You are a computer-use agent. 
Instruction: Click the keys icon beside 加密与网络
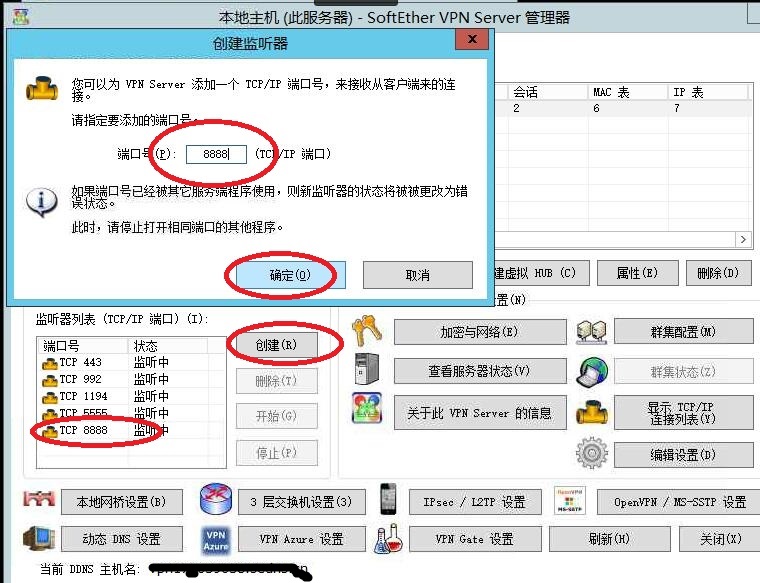[366, 331]
